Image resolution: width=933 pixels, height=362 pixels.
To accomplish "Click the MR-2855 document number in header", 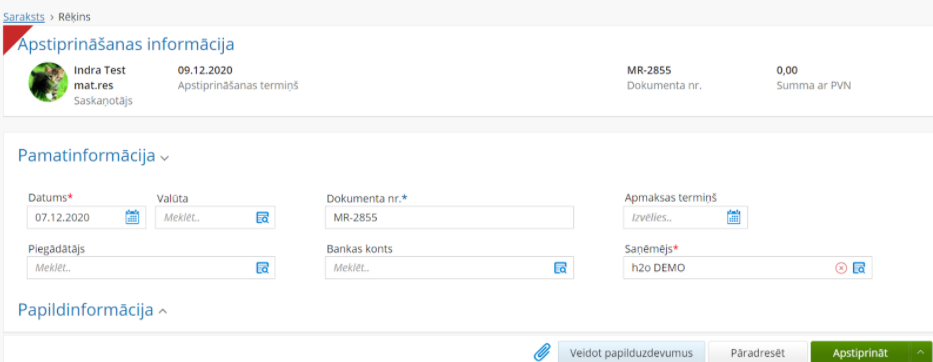I will (649, 70).
